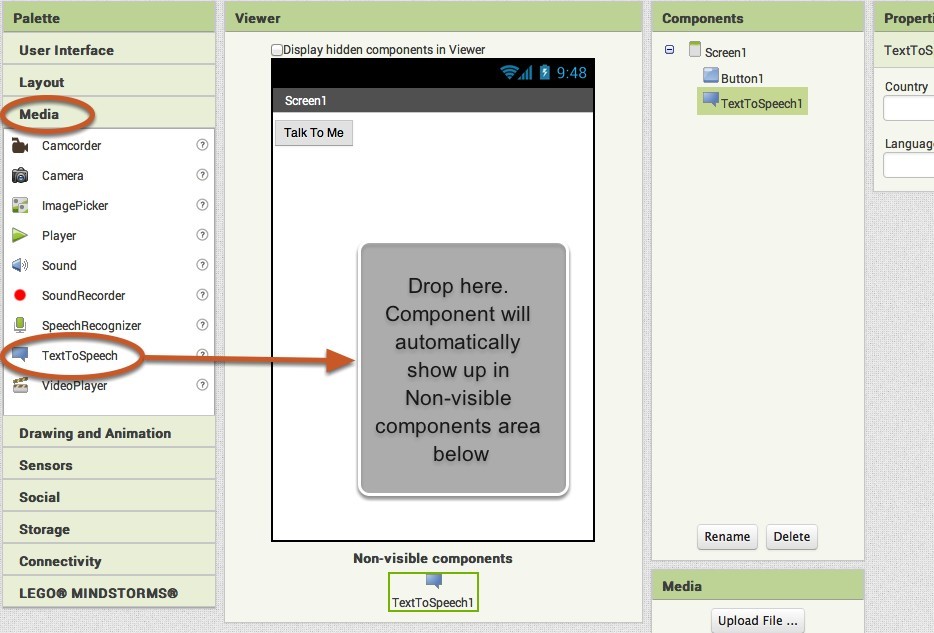Click the Camcorder component icon

(x=20, y=145)
